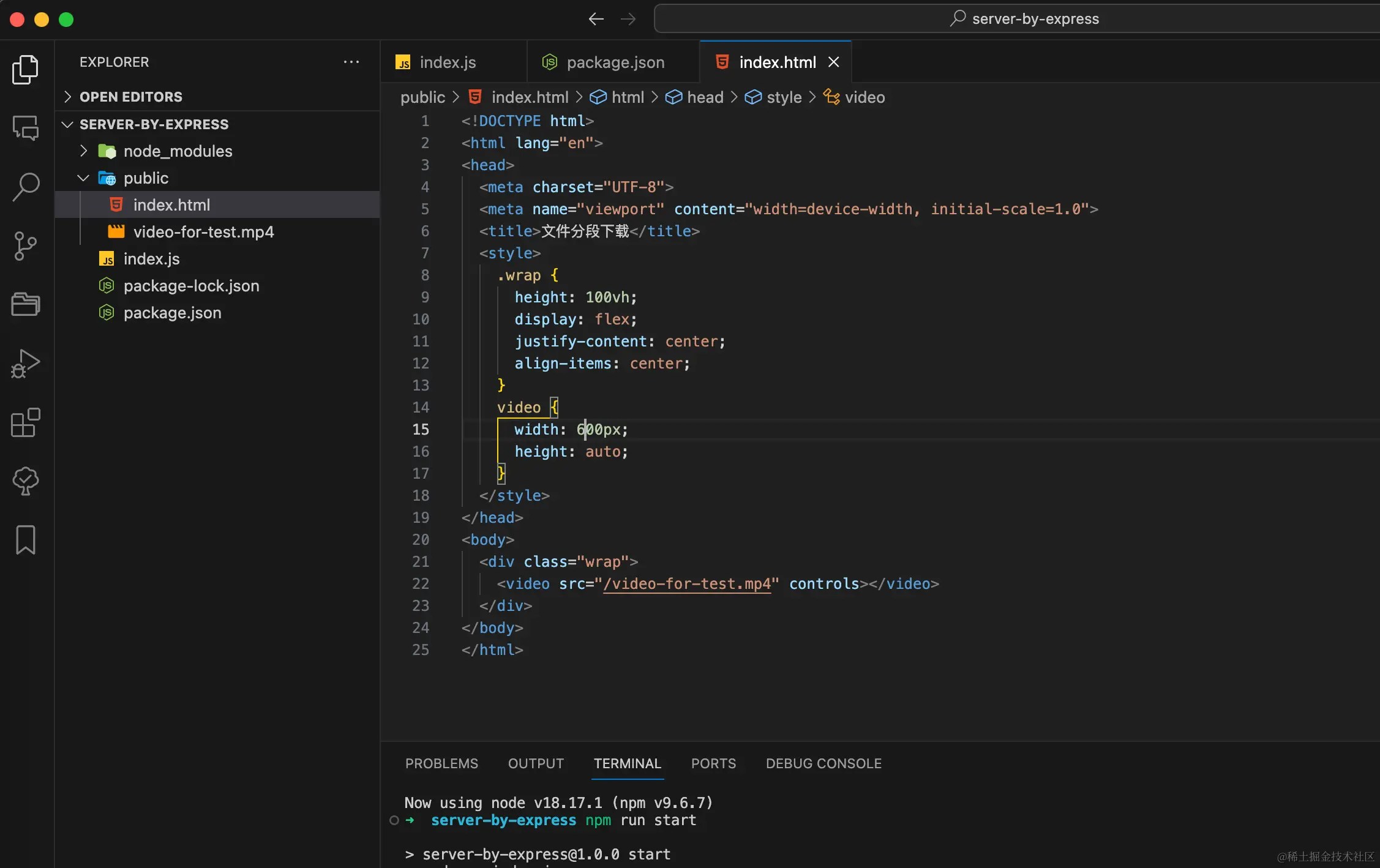Open Explorer more actions ellipsis
The height and width of the screenshot is (868, 1380).
pyautogui.click(x=351, y=62)
